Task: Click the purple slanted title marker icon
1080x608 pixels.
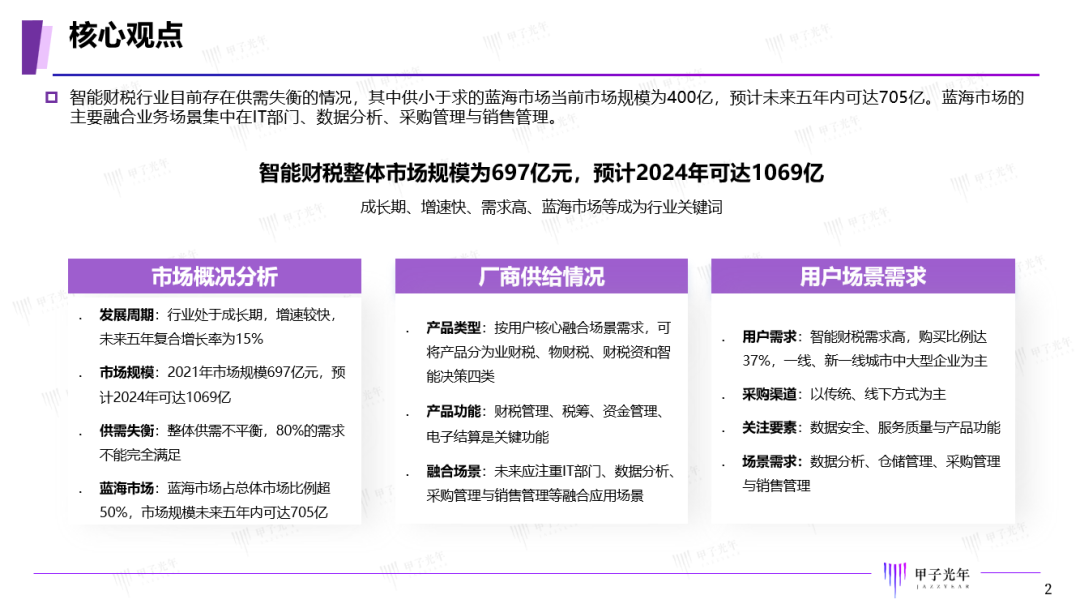Action: (37, 47)
